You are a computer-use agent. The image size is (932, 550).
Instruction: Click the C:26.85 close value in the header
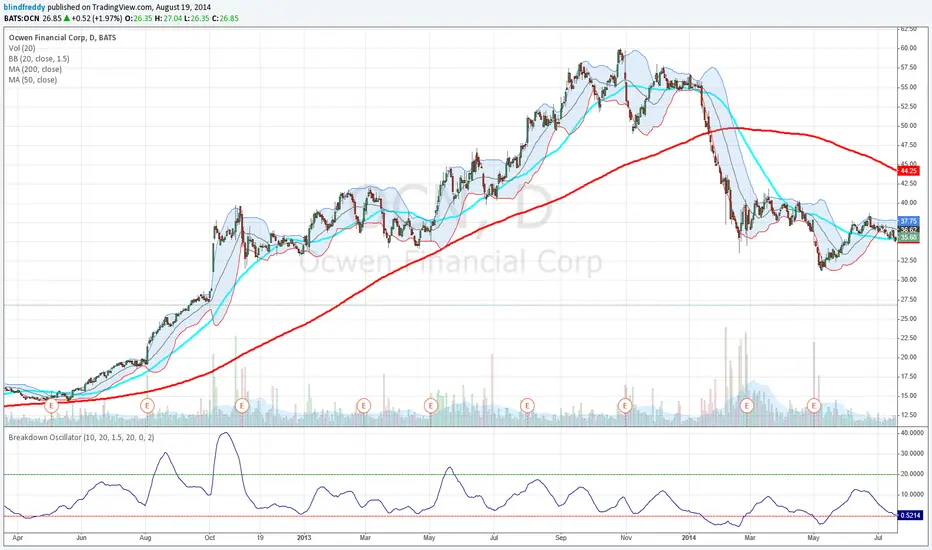coord(225,18)
